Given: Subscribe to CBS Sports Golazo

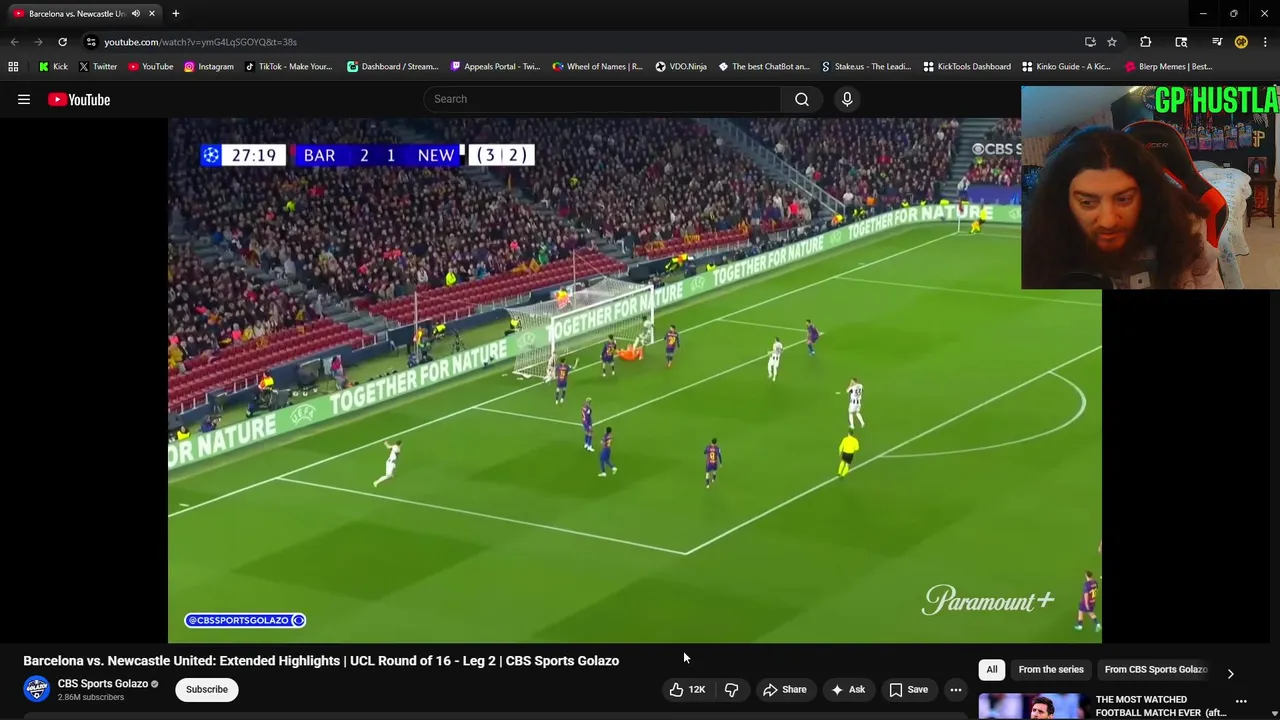Looking at the screenshot, I should [207, 689].
